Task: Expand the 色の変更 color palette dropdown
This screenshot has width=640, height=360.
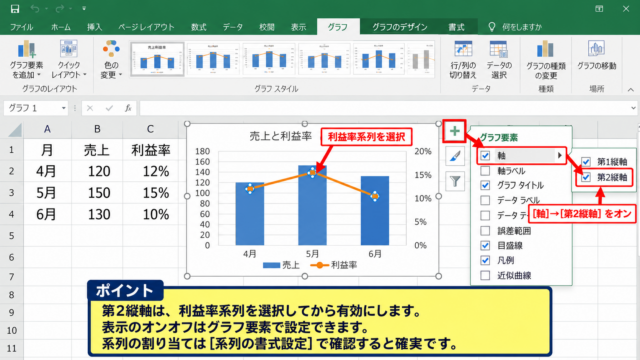Action: pyautogui.click(x=111, y=60)
